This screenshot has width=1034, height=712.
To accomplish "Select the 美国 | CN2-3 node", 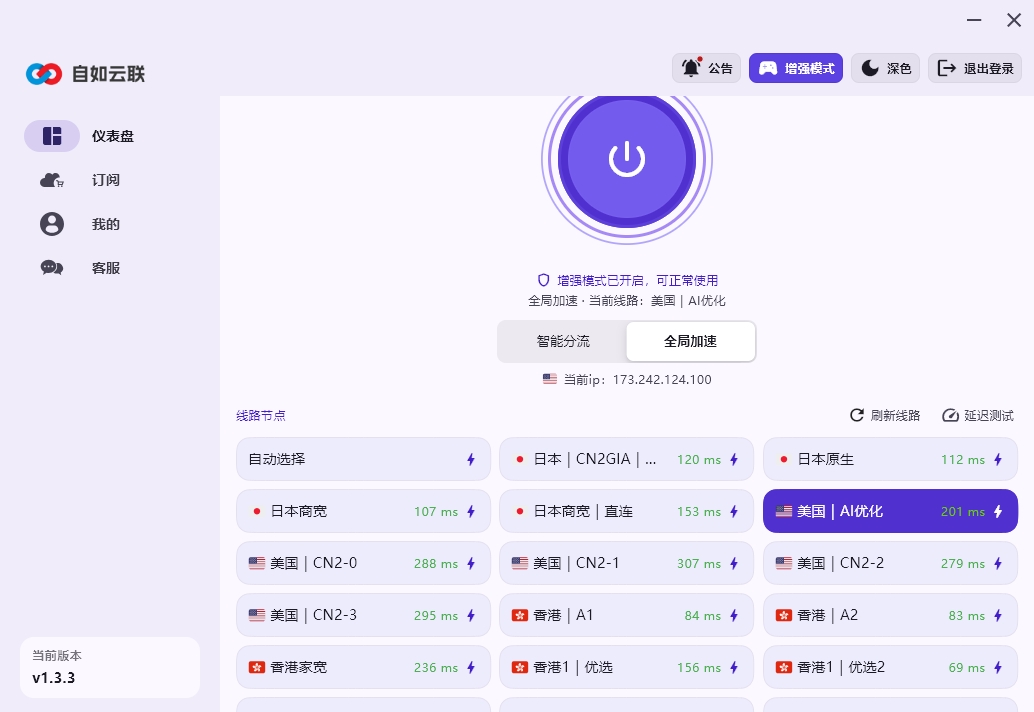I will [x=363, y=615].
